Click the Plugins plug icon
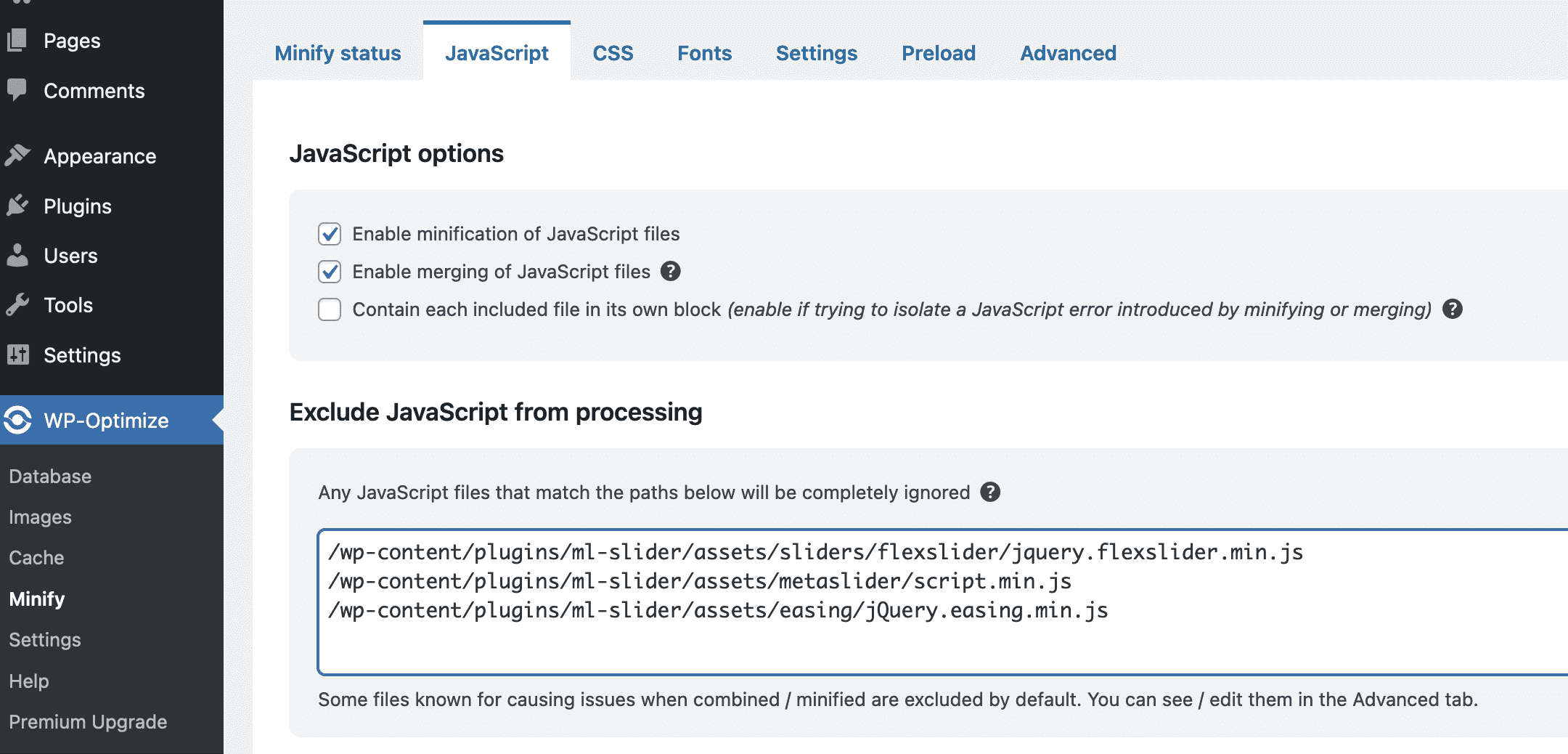This screenshot has height=754, width=1568. (17, 206)
